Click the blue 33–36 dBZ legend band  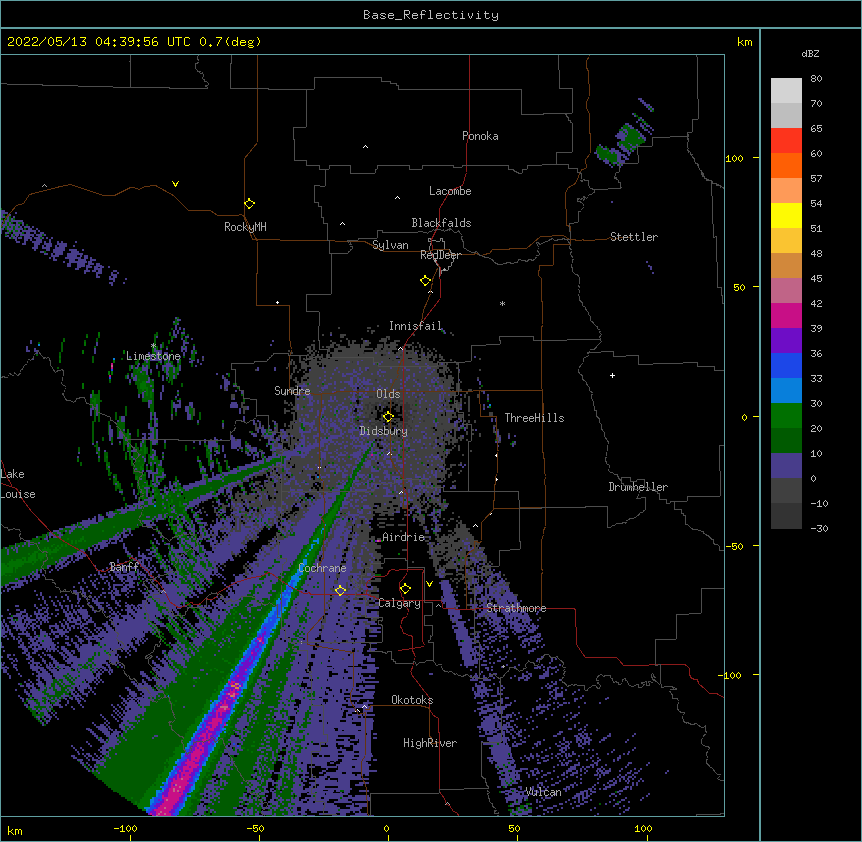point(786,365)
